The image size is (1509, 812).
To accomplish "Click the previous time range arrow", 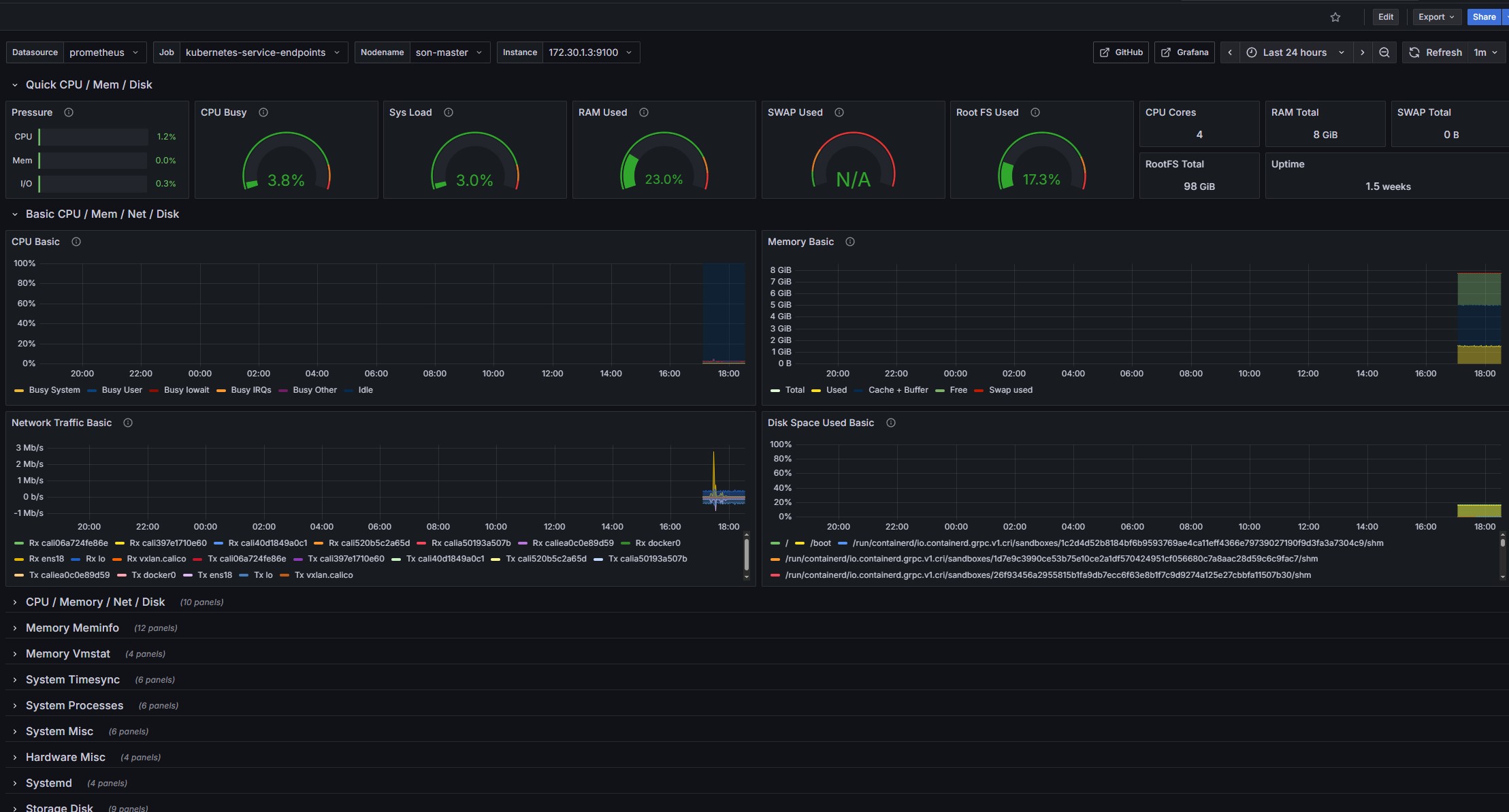I will (1230, 52).
